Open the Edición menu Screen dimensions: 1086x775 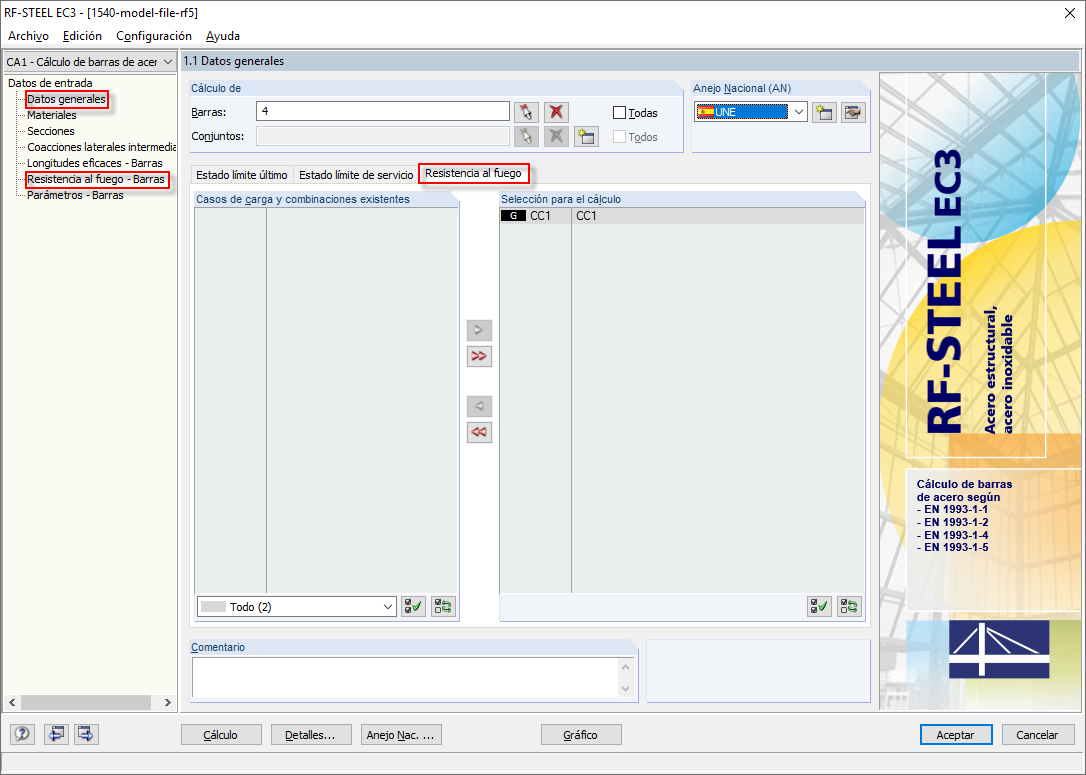tap(82, 36)
